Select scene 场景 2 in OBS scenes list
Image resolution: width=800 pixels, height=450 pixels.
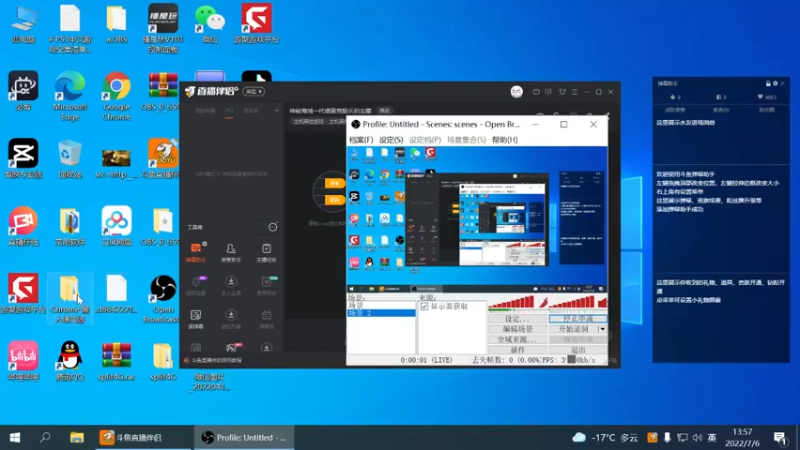coord(381,313)
